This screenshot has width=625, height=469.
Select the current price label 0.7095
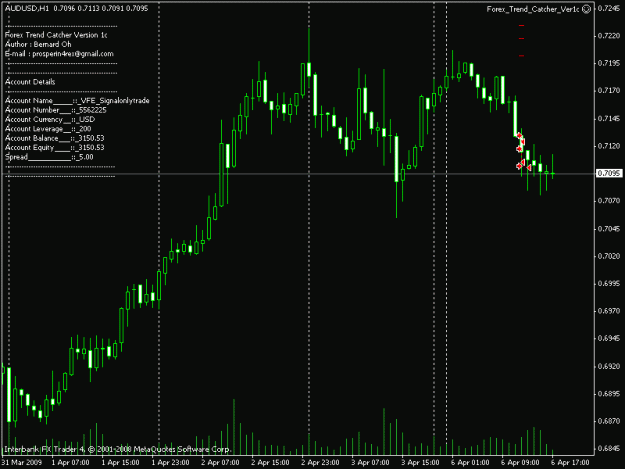click(x=609, y=173)
